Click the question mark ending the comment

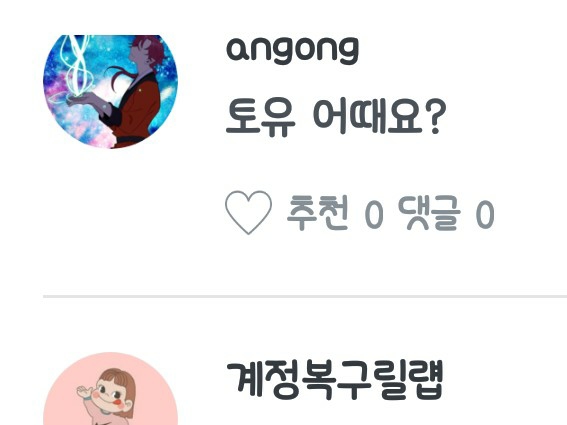436,116
